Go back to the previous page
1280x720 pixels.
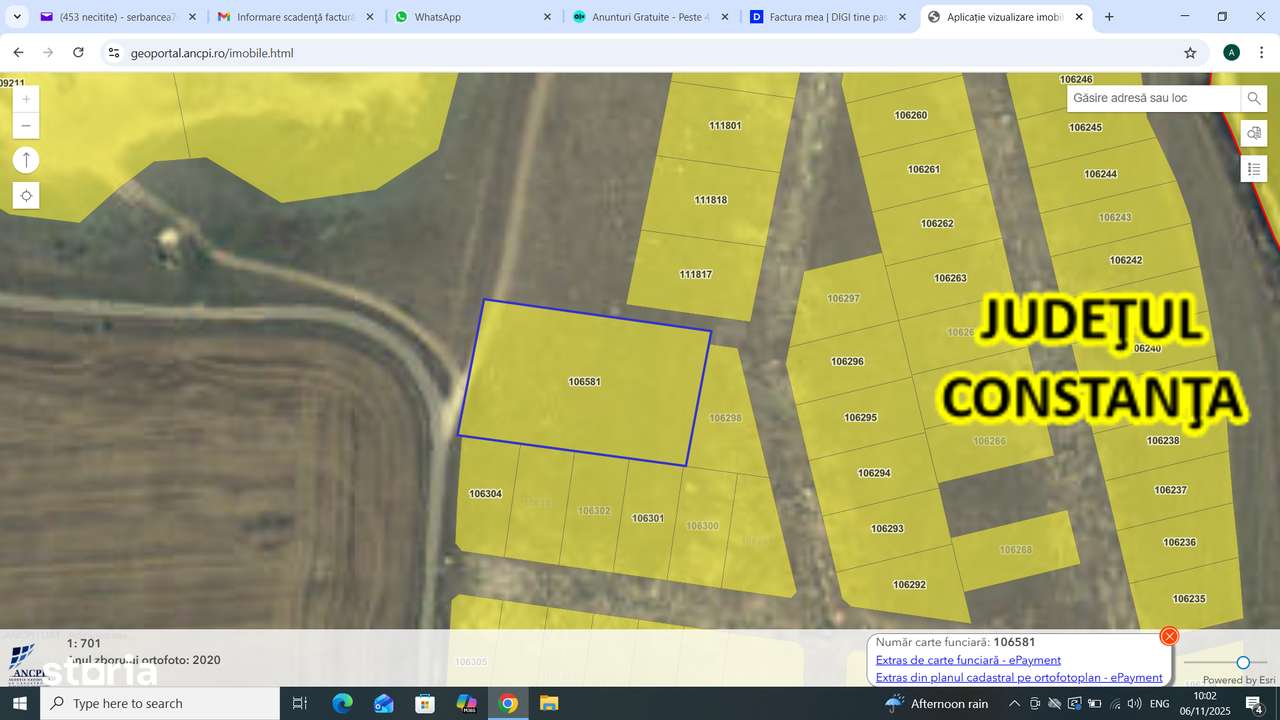point(18,53)
